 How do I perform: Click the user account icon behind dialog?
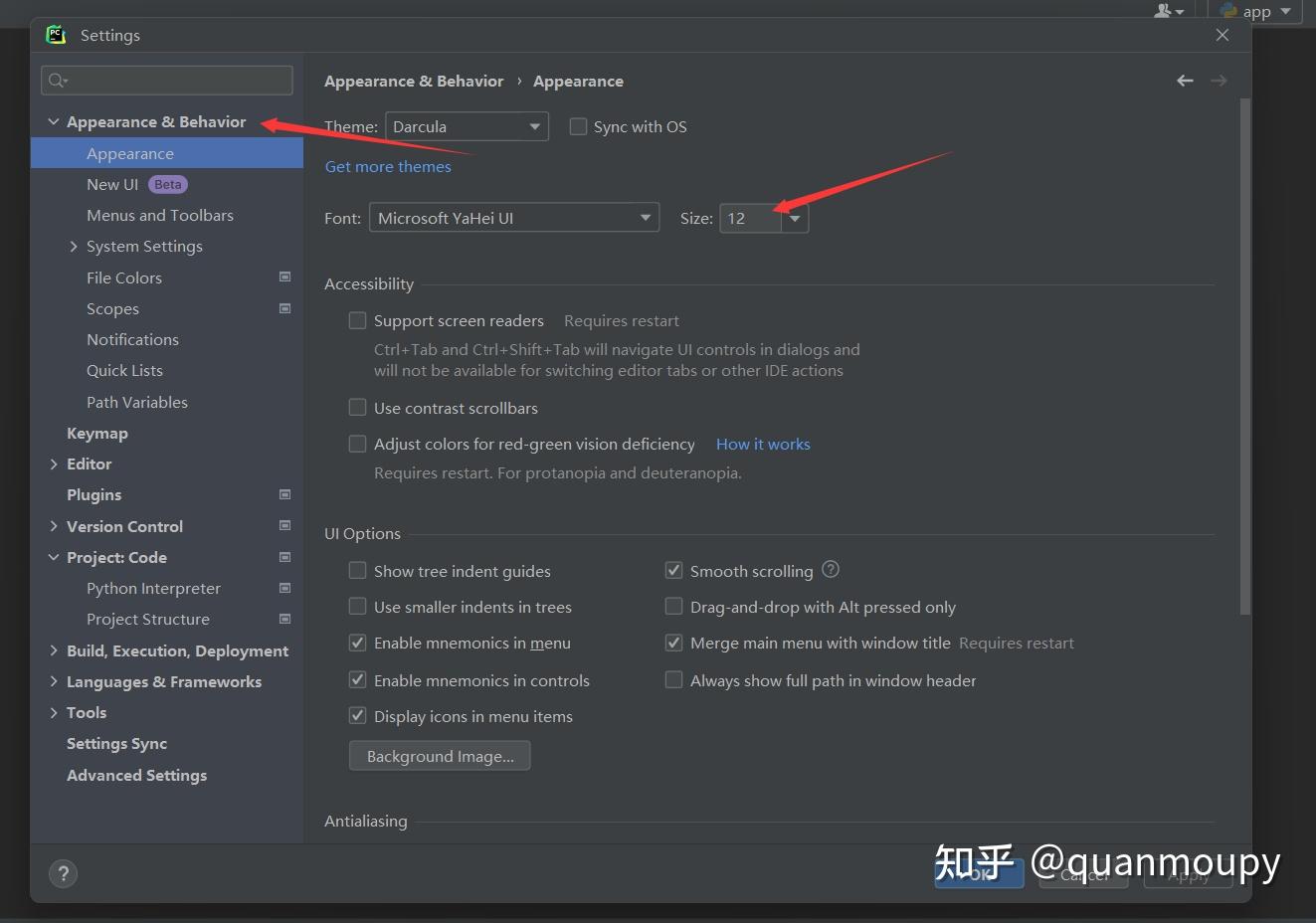(1169, 11)
